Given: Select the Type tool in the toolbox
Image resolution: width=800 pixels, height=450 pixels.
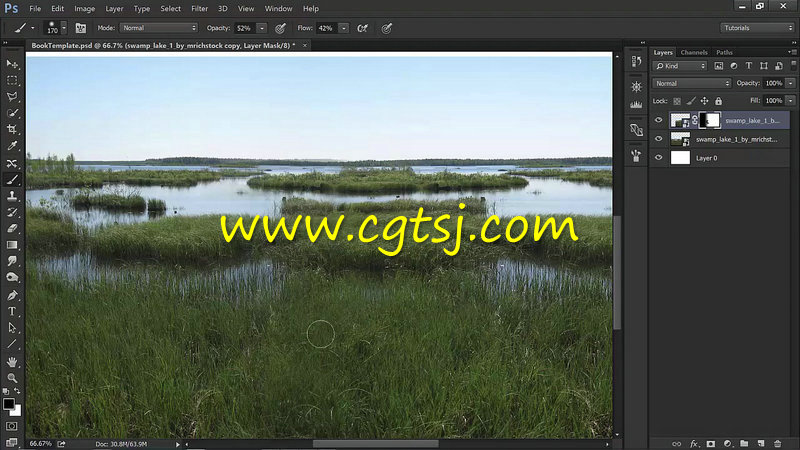Looking at the screenshot, I should tap(12, 311).
